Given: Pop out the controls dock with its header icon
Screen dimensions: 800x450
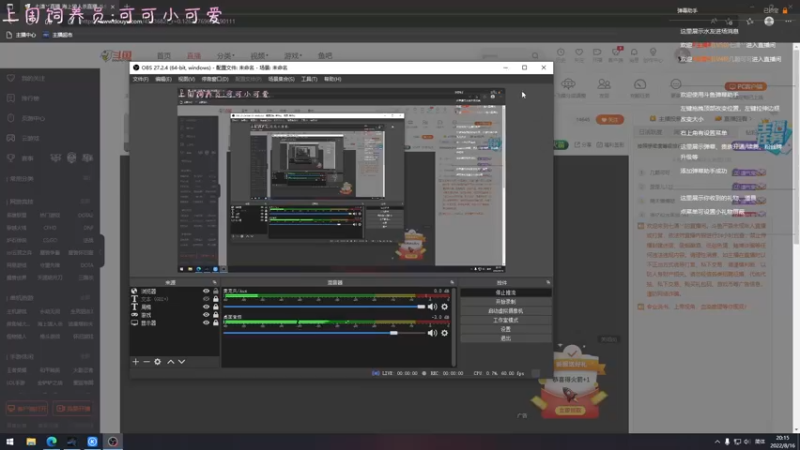Looking at the screenshot, I should 548,282.
